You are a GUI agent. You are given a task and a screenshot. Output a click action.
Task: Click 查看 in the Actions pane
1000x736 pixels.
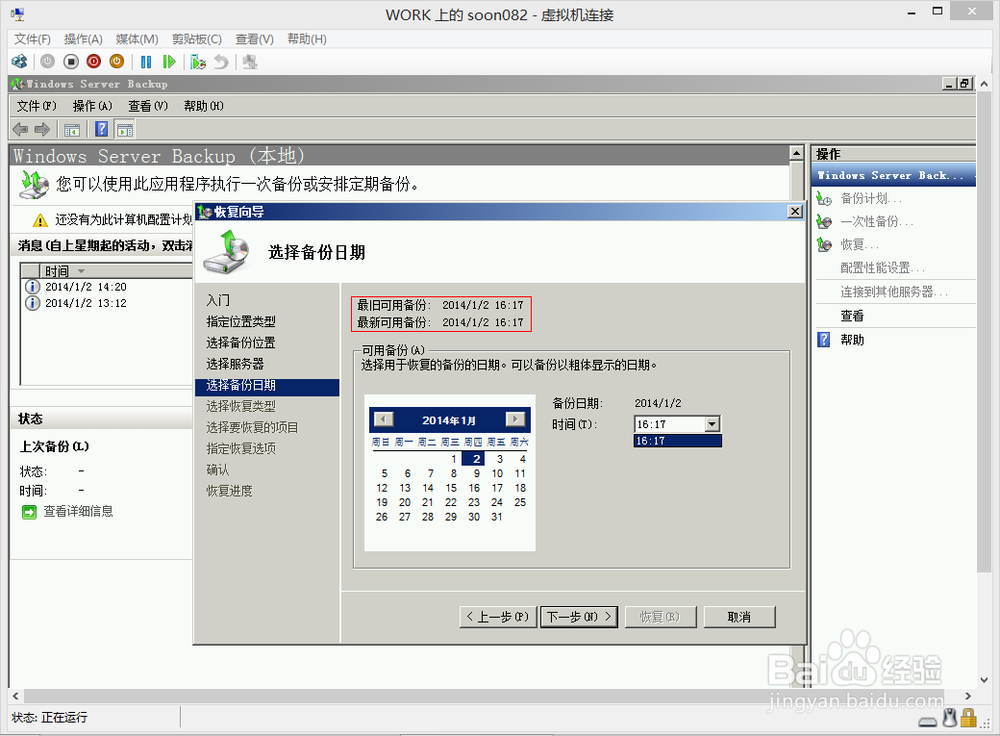(x=852, y=316)
